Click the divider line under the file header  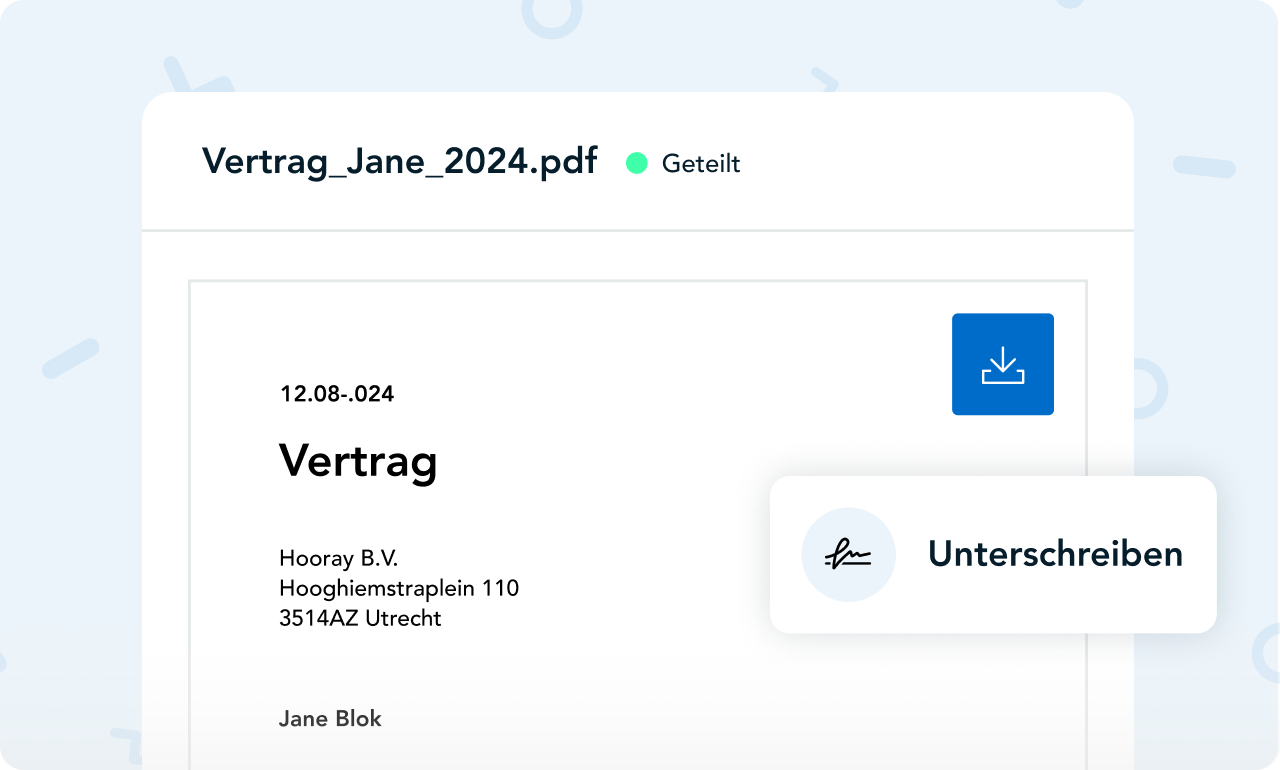(x=638, y=231)
